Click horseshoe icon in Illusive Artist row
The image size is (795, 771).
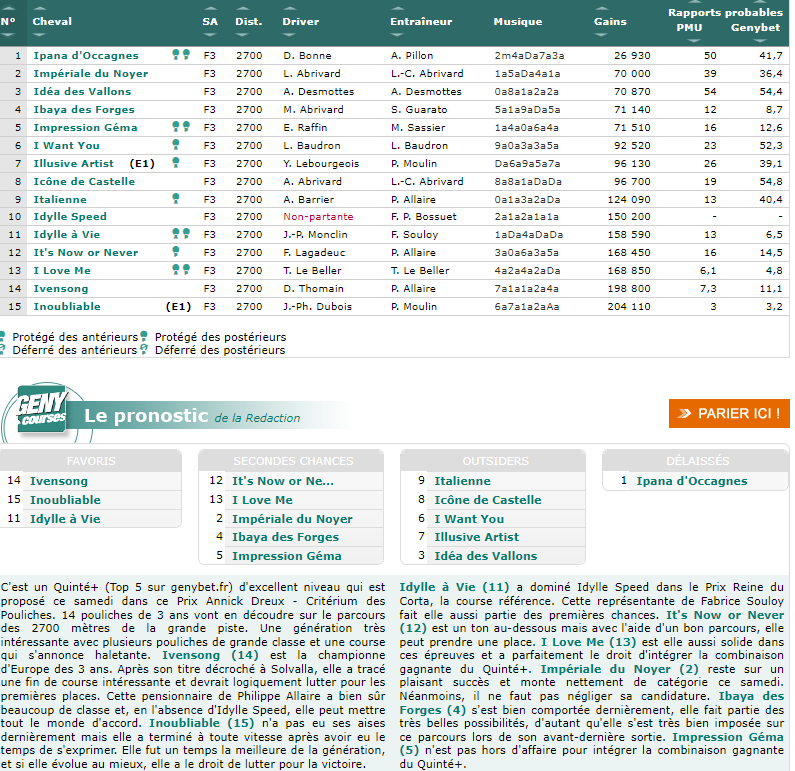(175, 163)
